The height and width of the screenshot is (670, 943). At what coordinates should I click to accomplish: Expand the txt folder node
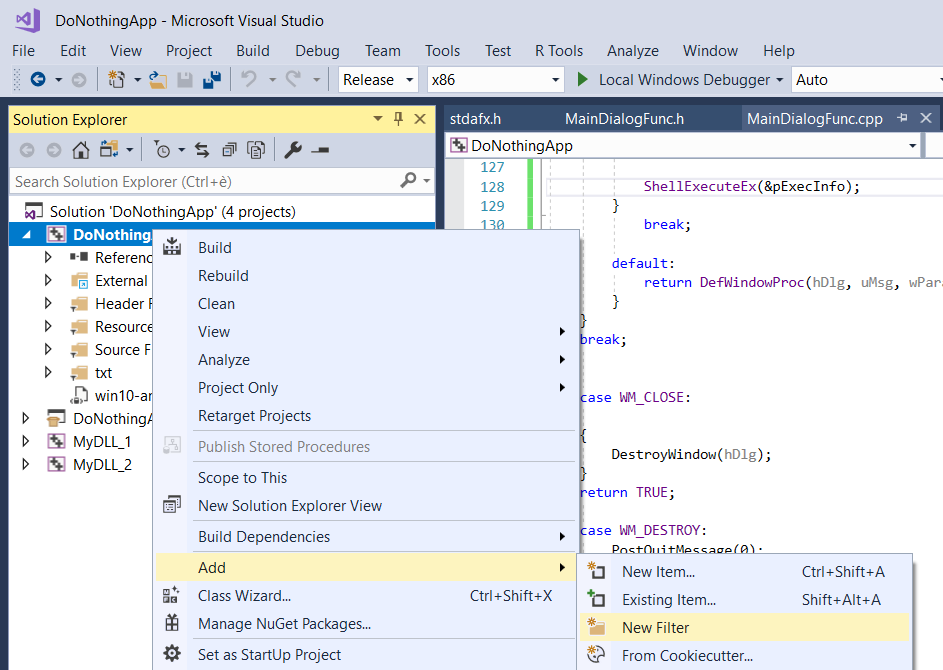(49, 372)
